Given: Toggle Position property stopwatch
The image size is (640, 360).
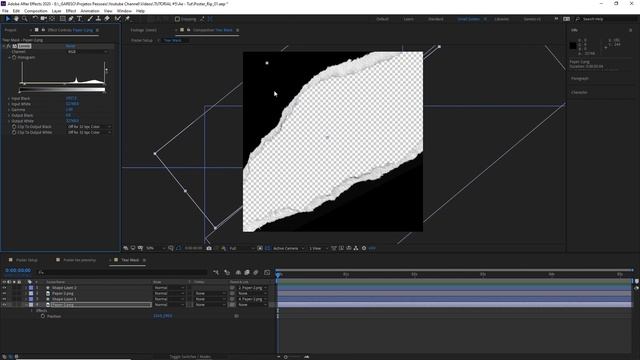Looking at the screenshot, I should point(43,316).
